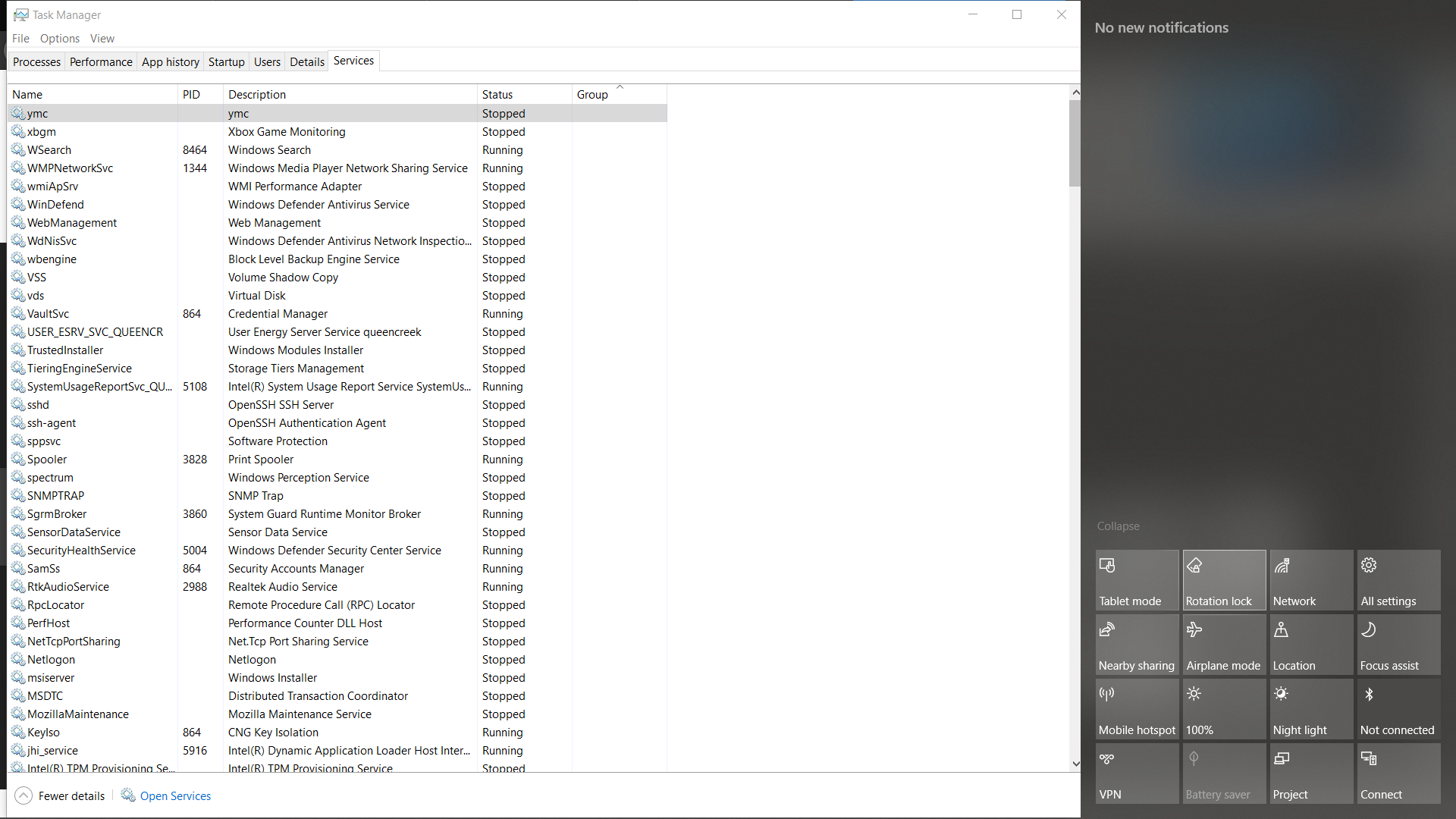1456x819 pixels.
Task: Adjust the 100% brightness tile
Action: tap(1223, 709)
